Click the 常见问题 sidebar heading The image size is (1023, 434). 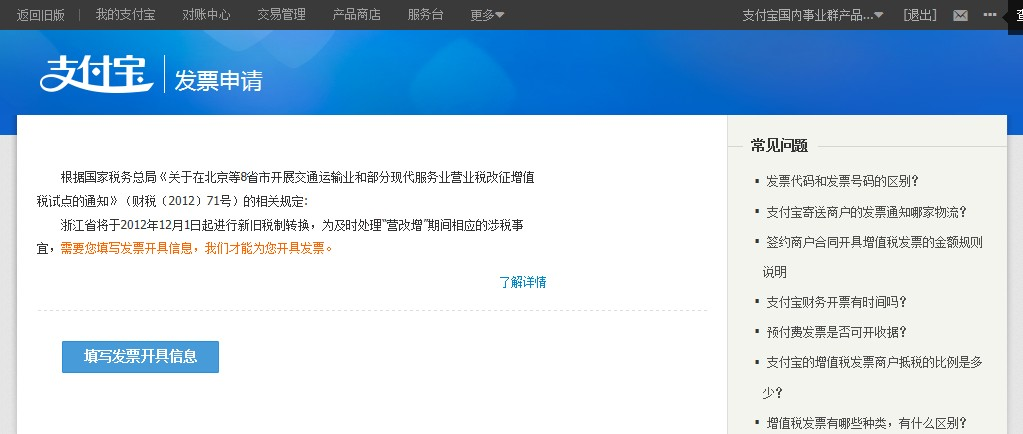click(779, 146)
